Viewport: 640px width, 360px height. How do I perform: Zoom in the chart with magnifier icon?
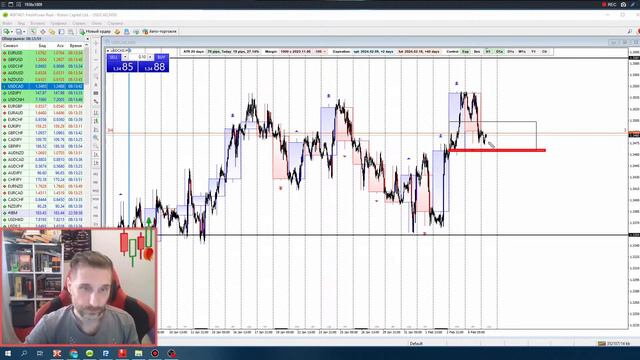[96, 138]
